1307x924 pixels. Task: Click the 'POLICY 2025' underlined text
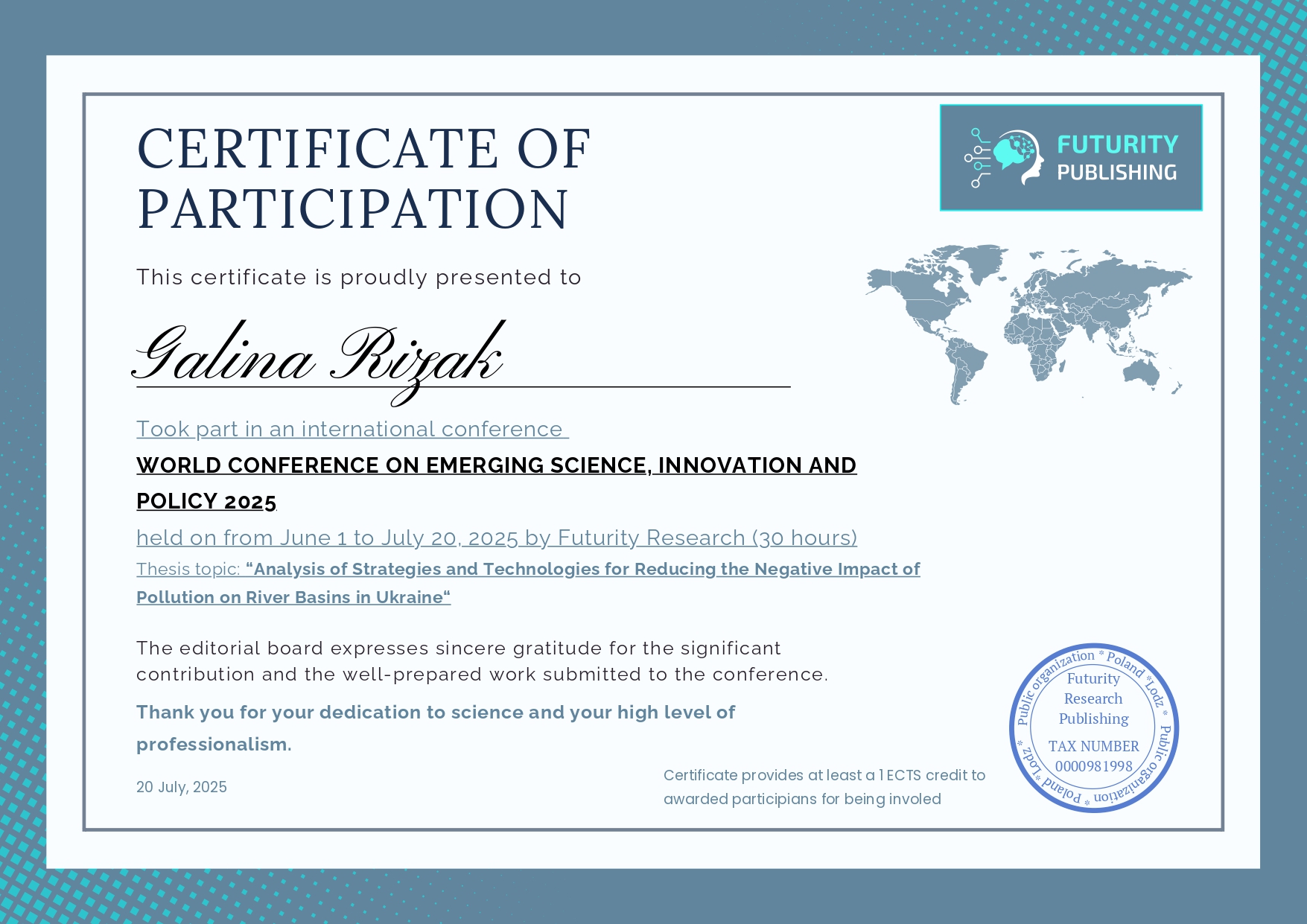pos(206,502)
